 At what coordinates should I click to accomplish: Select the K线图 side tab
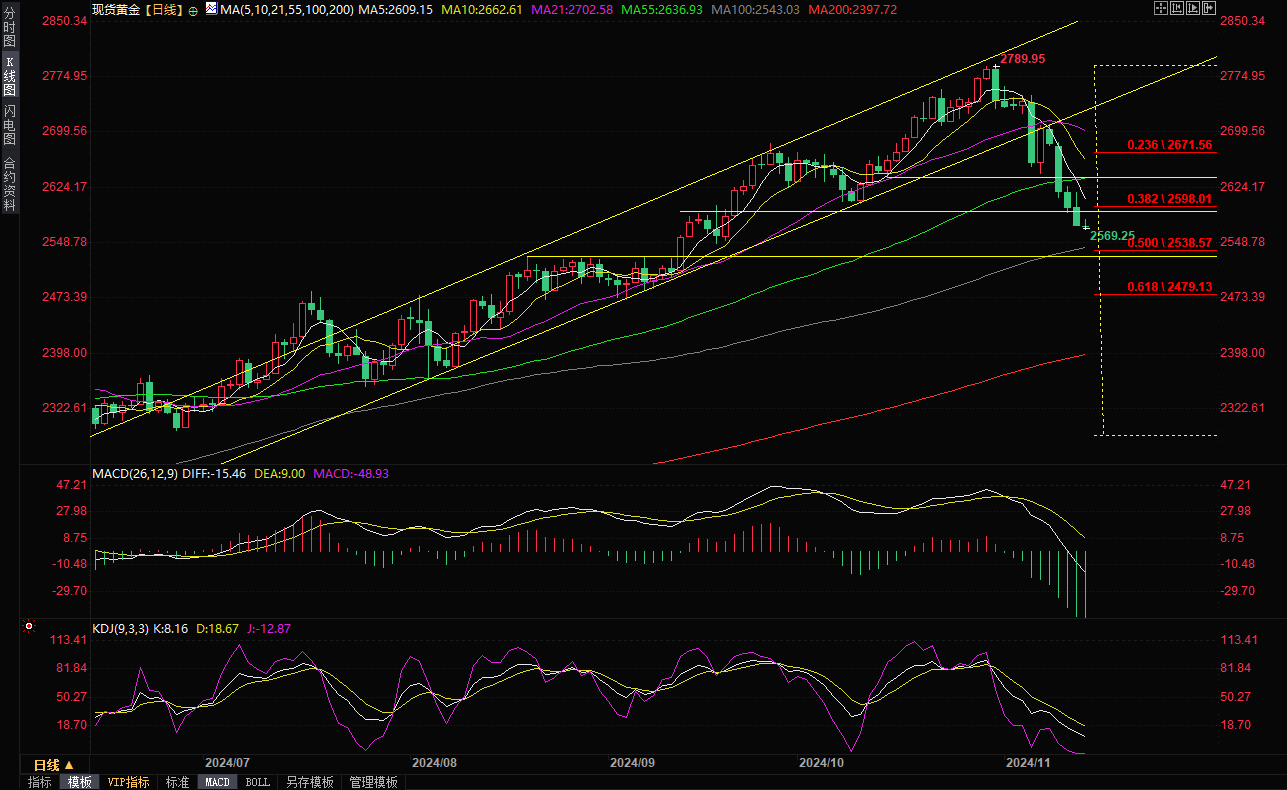tap(9, 77)
